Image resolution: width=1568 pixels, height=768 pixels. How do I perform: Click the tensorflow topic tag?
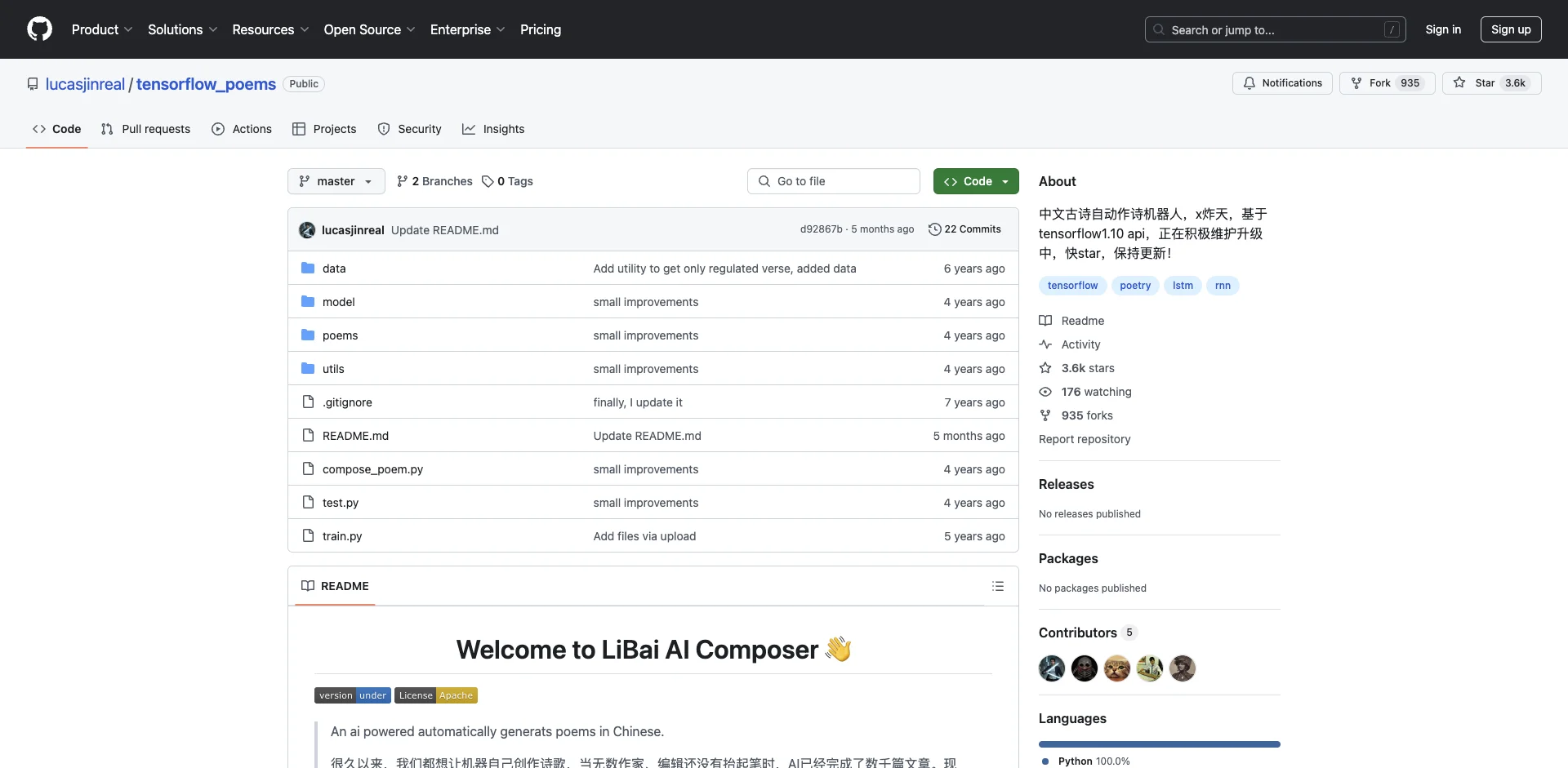(x=1073, y=286)
